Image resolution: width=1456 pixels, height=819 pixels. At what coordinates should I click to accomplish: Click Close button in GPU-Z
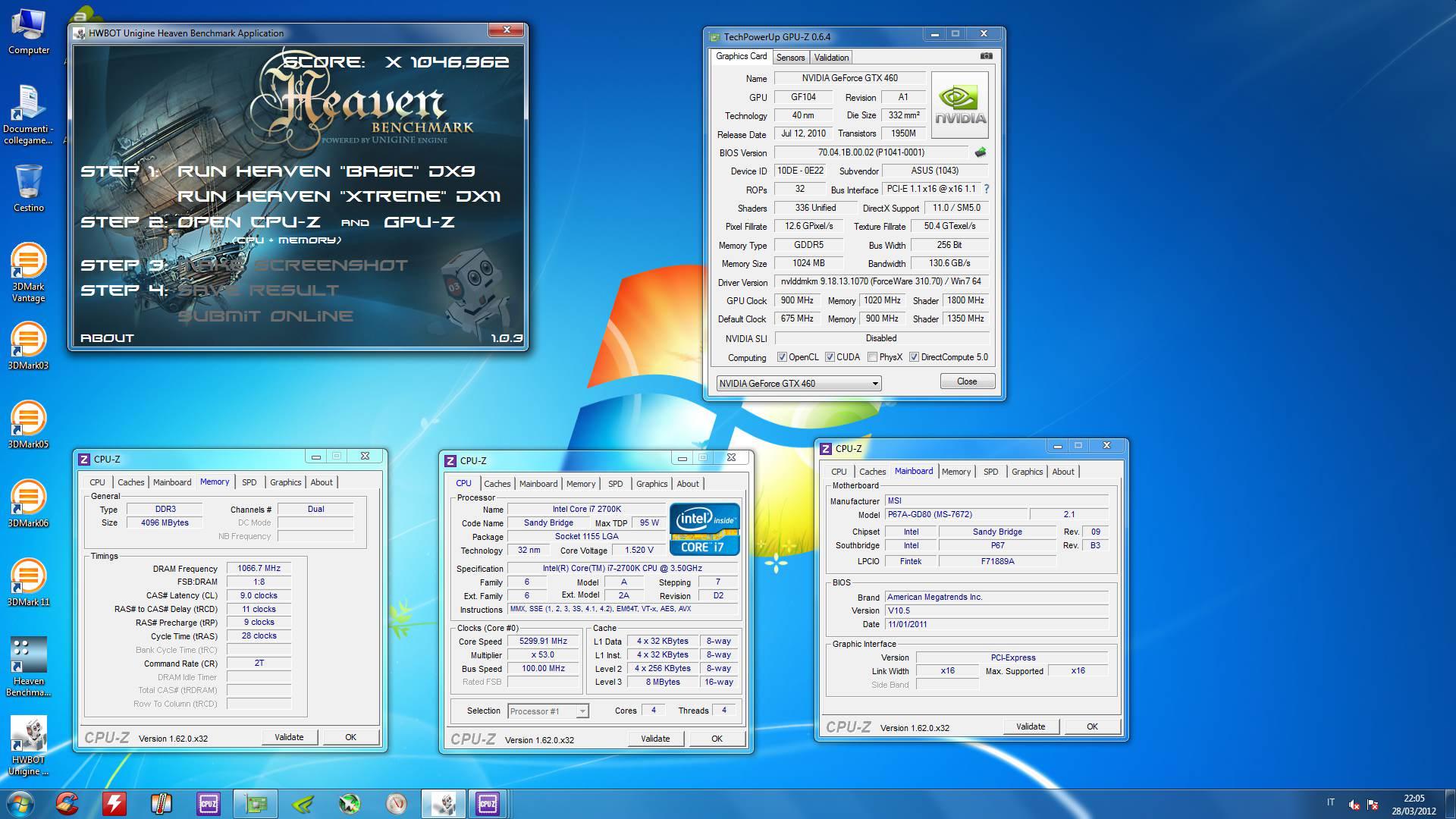(967, 381)
